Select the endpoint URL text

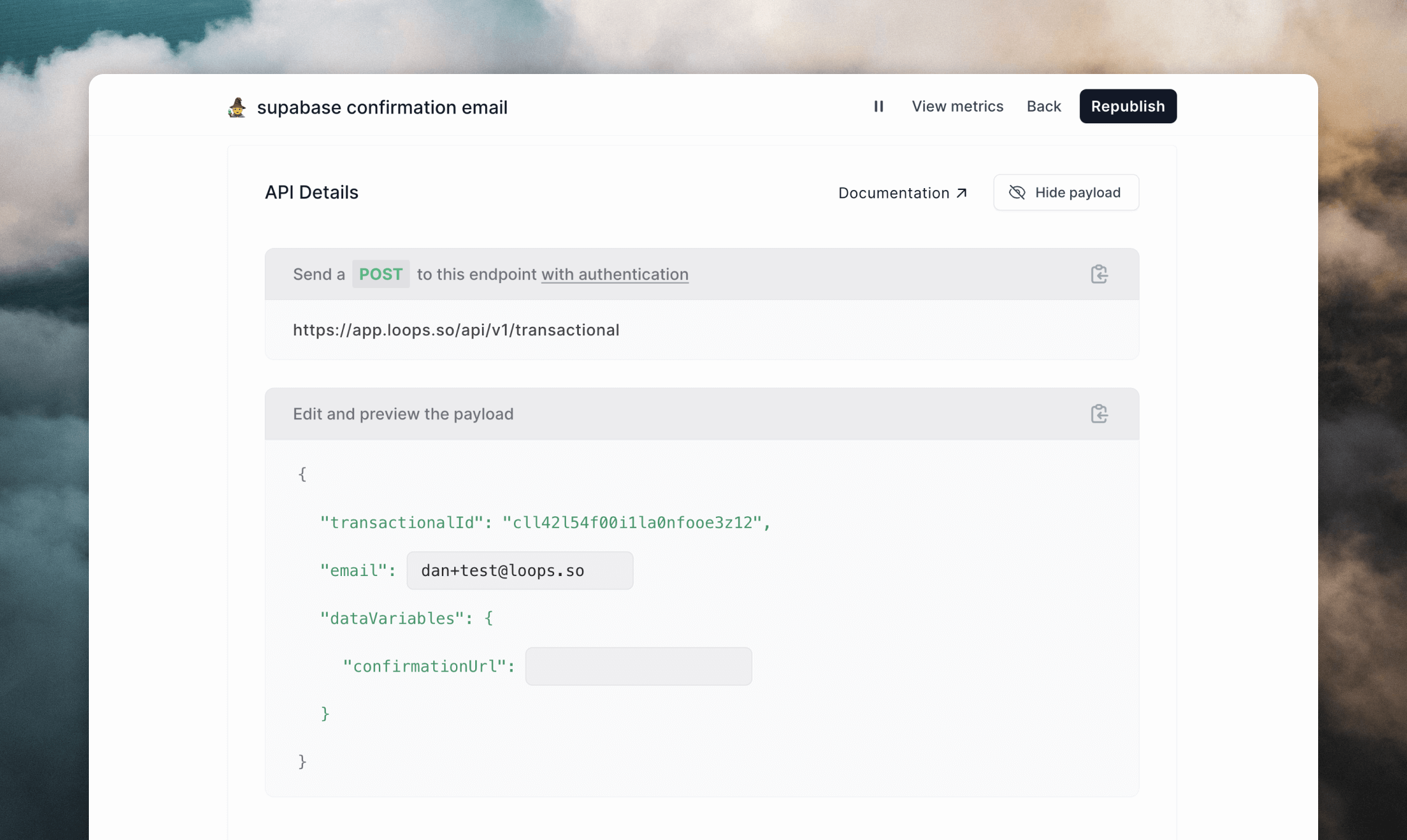[x=456, y=331]
